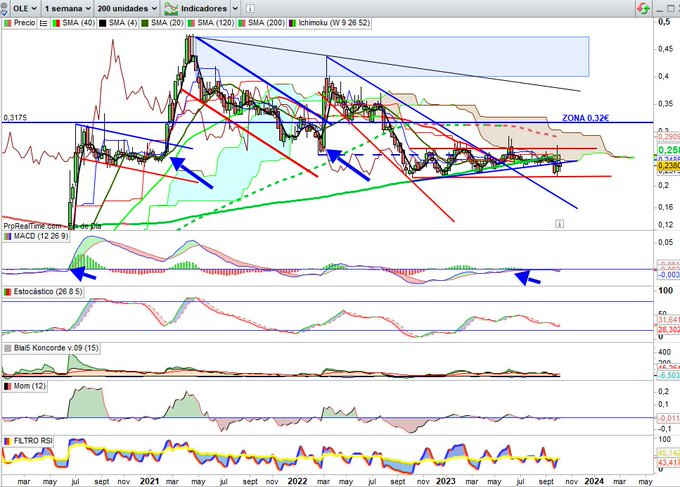Open SMA (120) indicator settings
680x487 pixels.
coord(216,23)
